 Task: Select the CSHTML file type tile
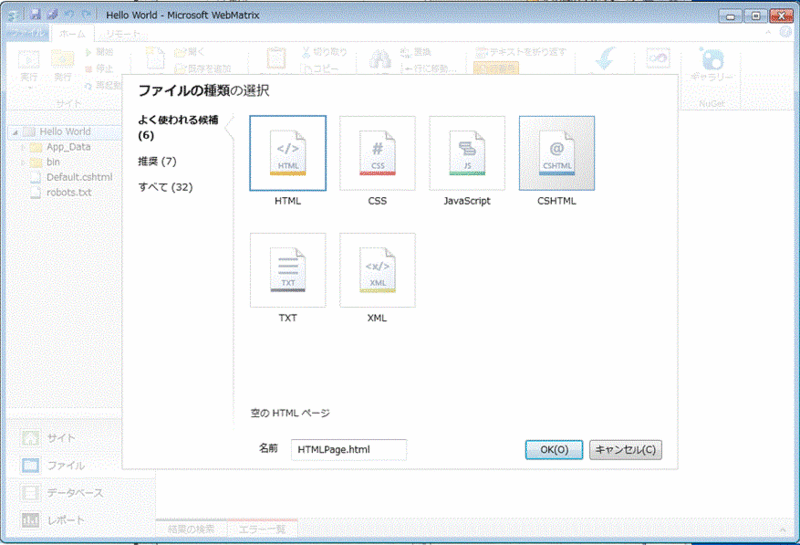coord(557,153)
